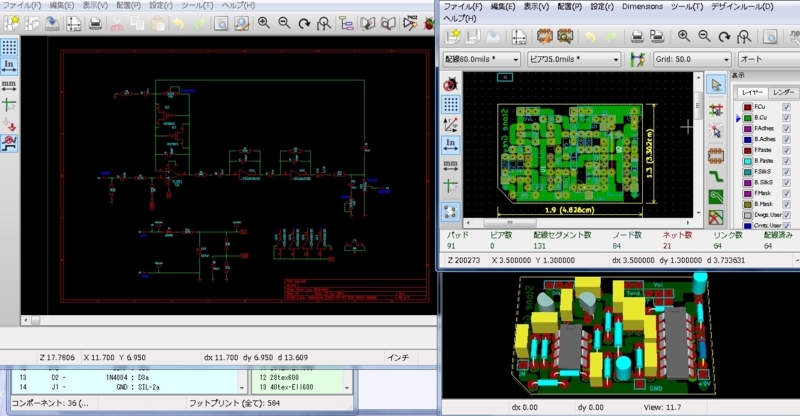Select Highlight net tool in Pcbnew

point(716,110)
